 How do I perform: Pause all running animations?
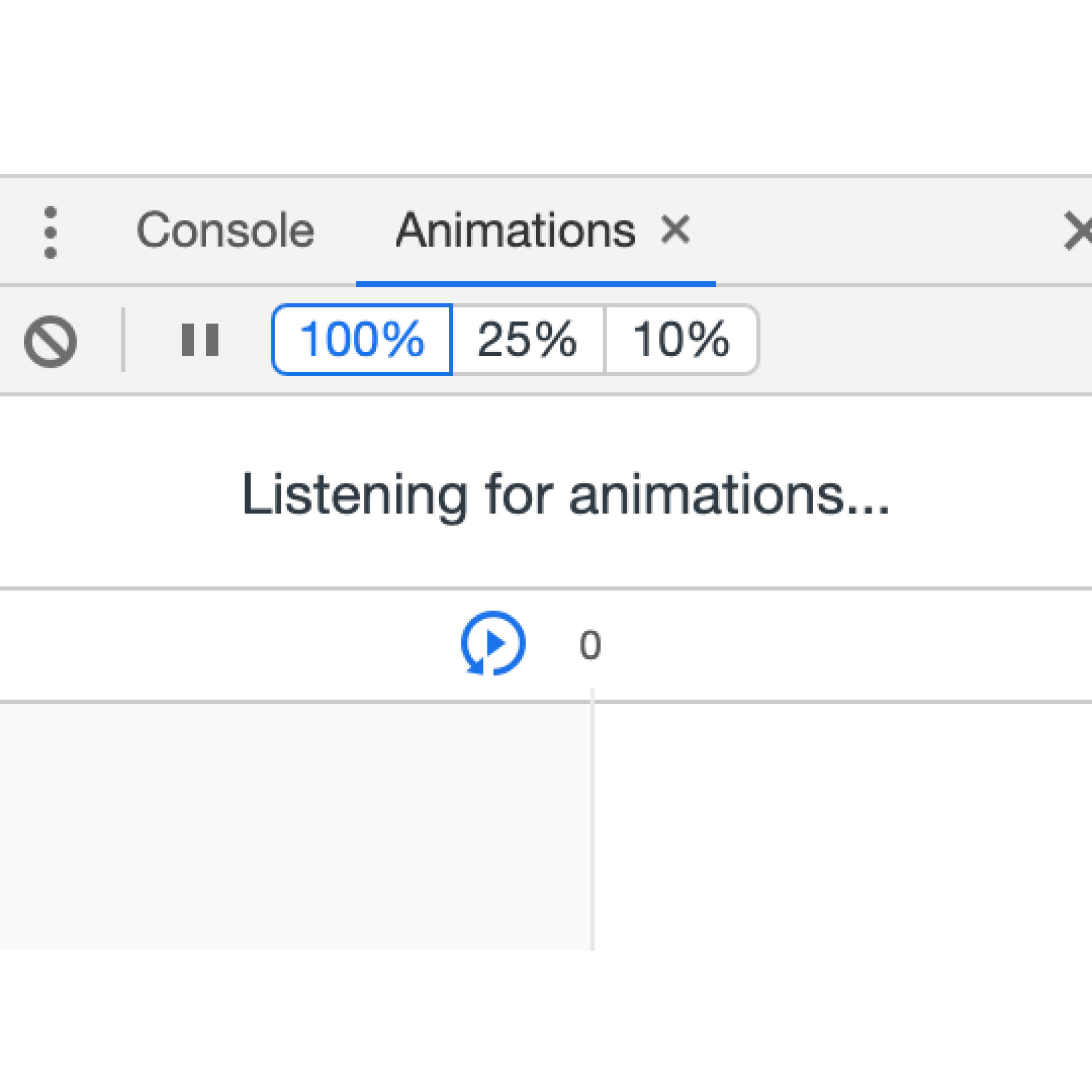coord(200,340)
